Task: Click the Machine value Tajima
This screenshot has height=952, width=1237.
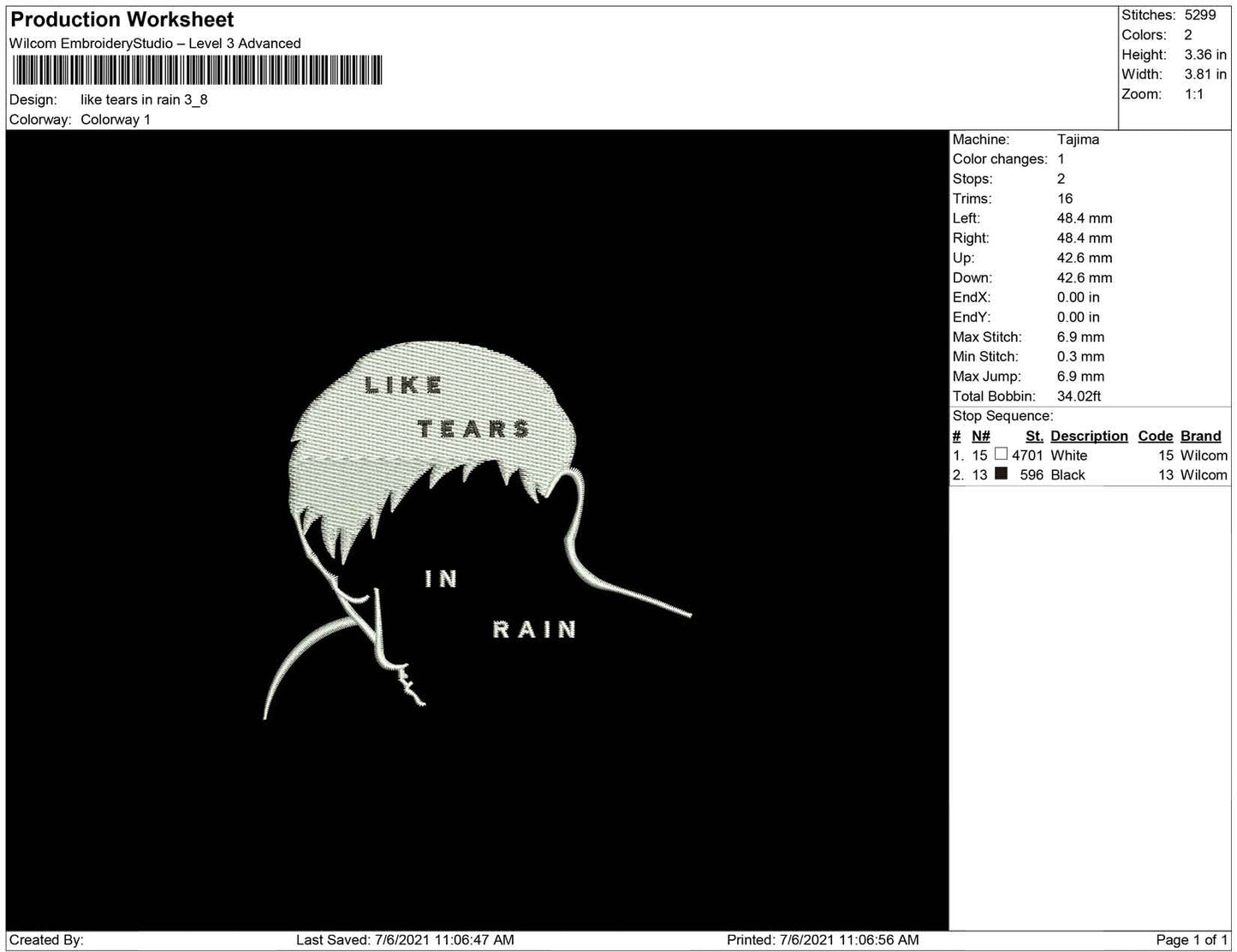Action: (1078, 140)
